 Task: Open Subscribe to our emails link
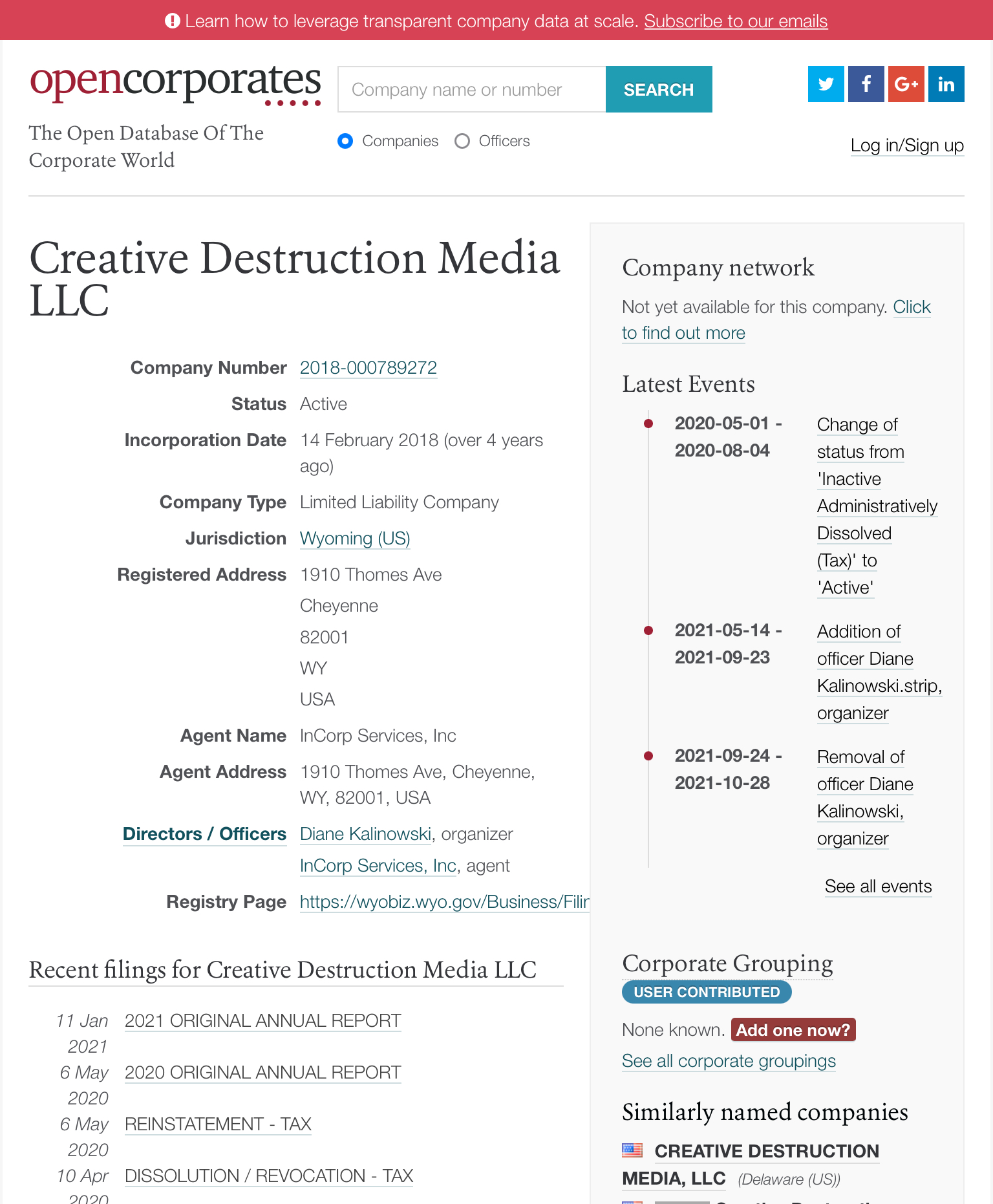click(x=736, y=21)
